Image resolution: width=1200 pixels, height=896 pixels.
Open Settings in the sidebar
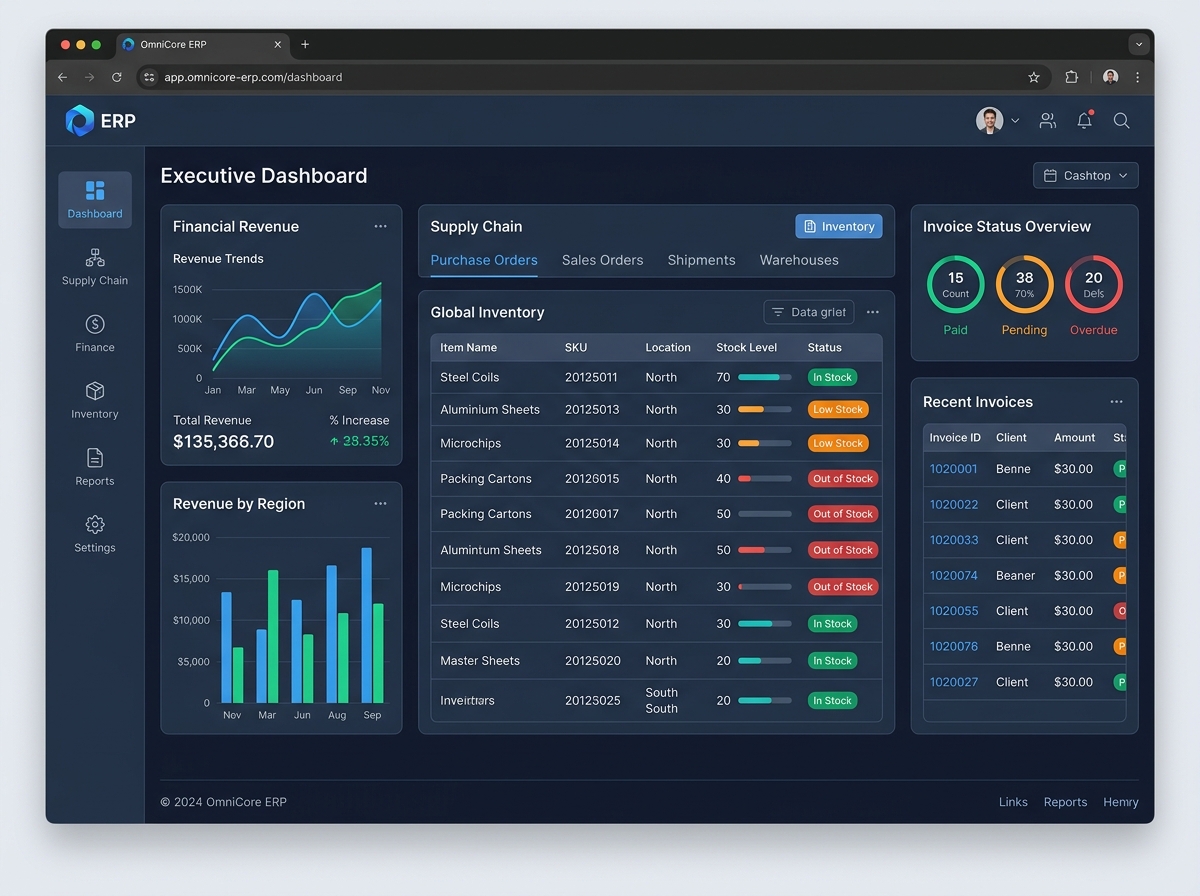coord(95,534)
